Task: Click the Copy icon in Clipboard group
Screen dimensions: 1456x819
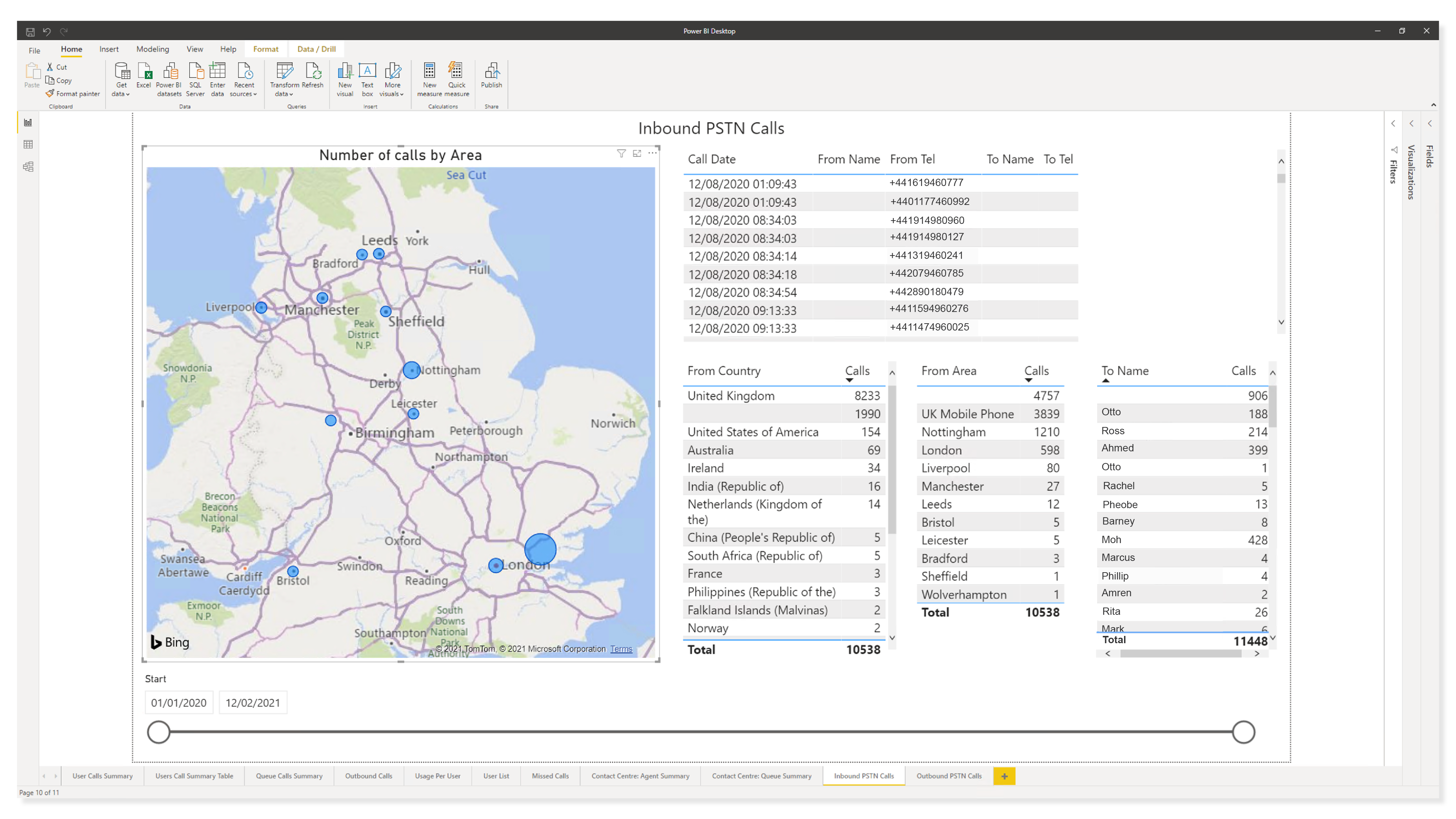Action: tap(50, 80)
